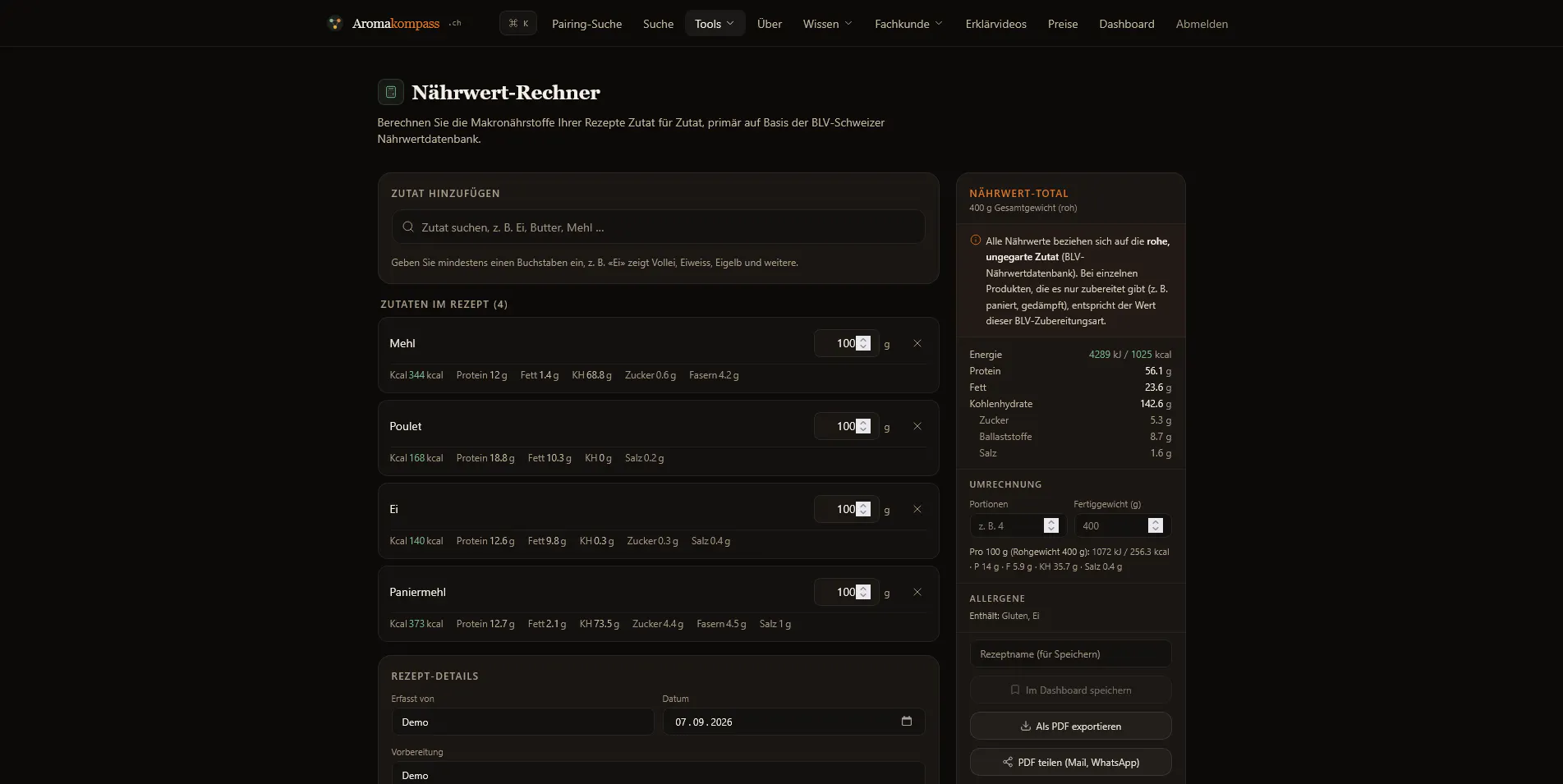The image size is (1563, 784).
Task: Click the Aromakompass brand name link
Action: tap(396, 23)
